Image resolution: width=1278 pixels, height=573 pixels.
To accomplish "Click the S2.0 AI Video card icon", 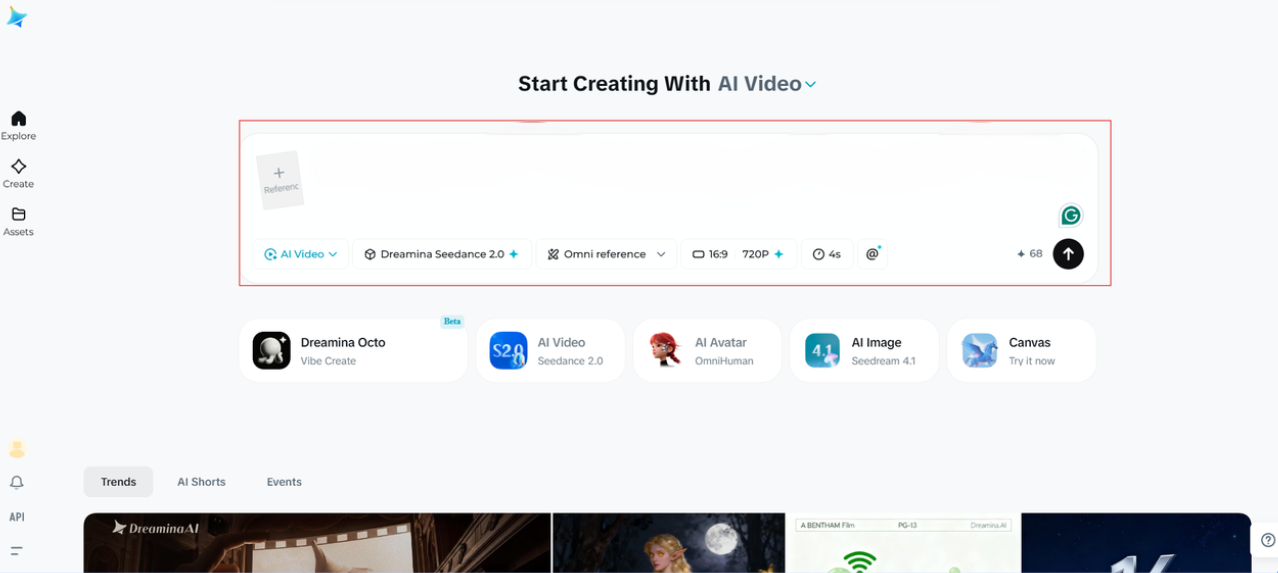I will click(x=508, y=351).
